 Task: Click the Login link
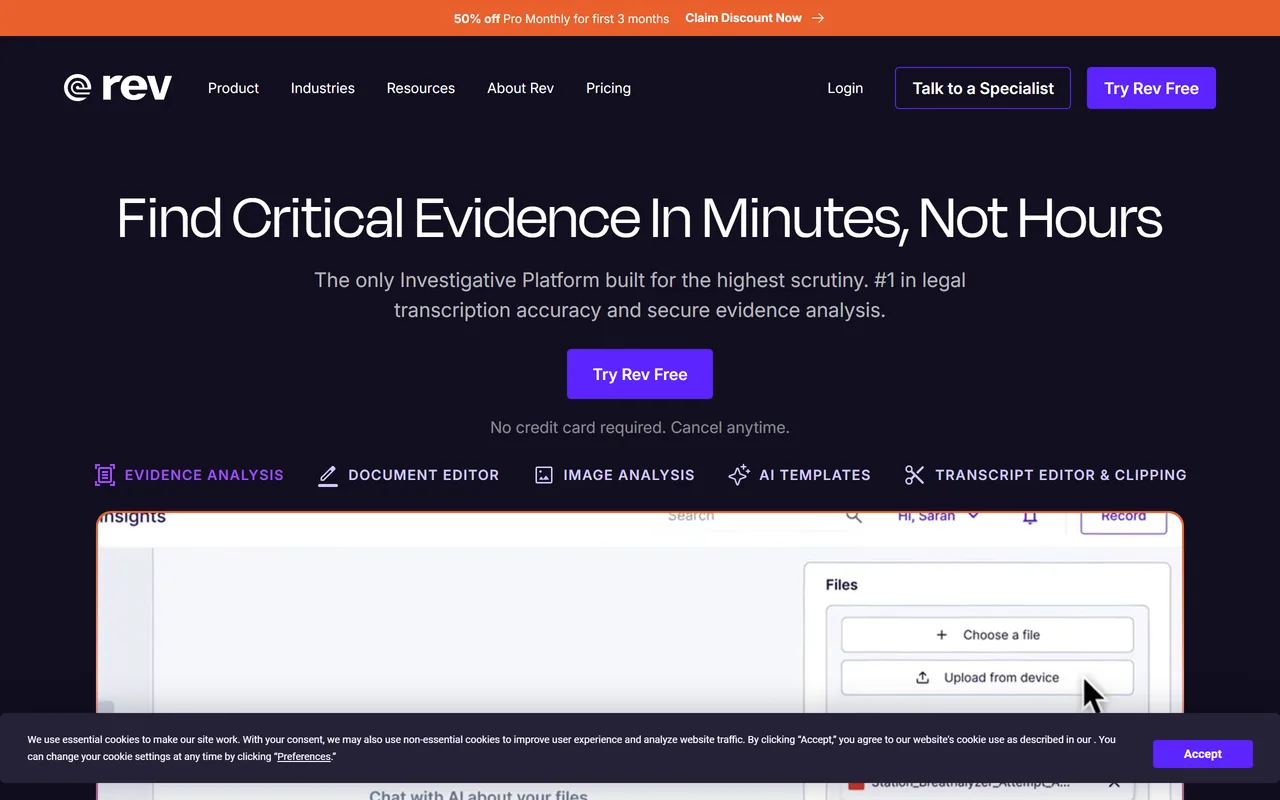coord(845,88)
